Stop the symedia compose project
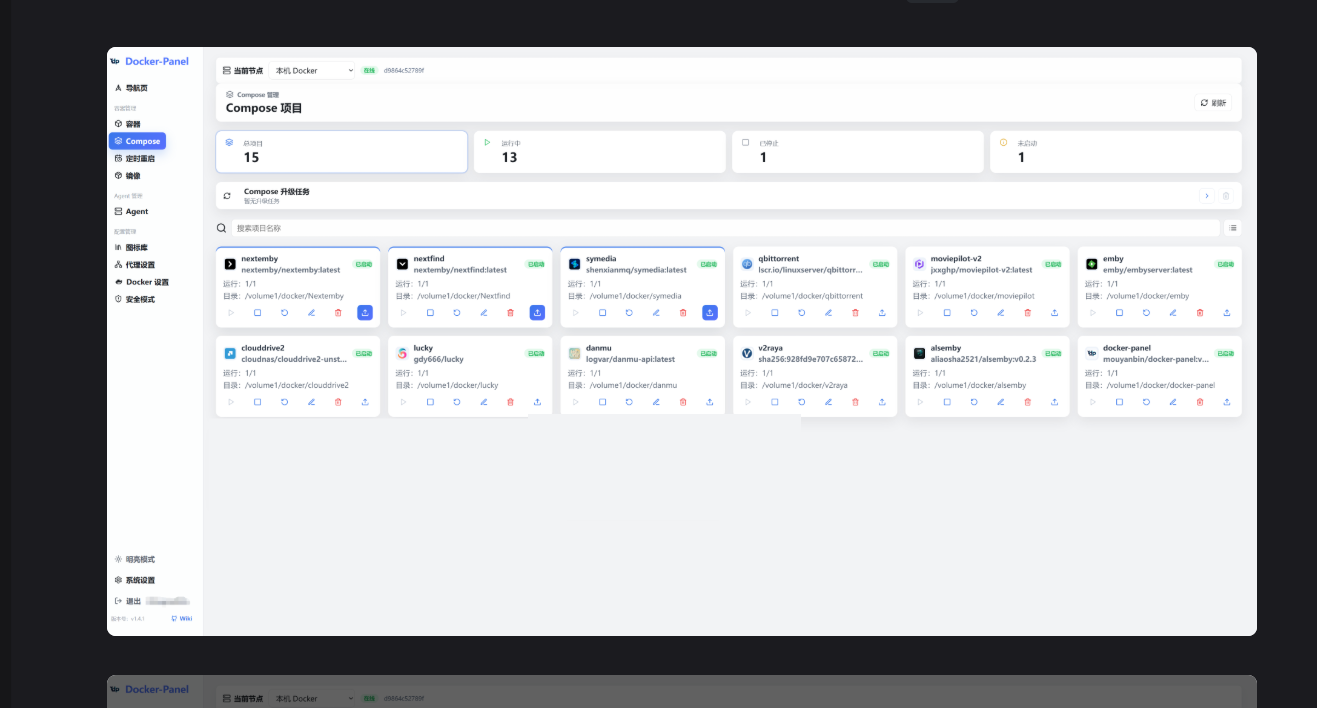The image size is (1317, 708). 602,313
